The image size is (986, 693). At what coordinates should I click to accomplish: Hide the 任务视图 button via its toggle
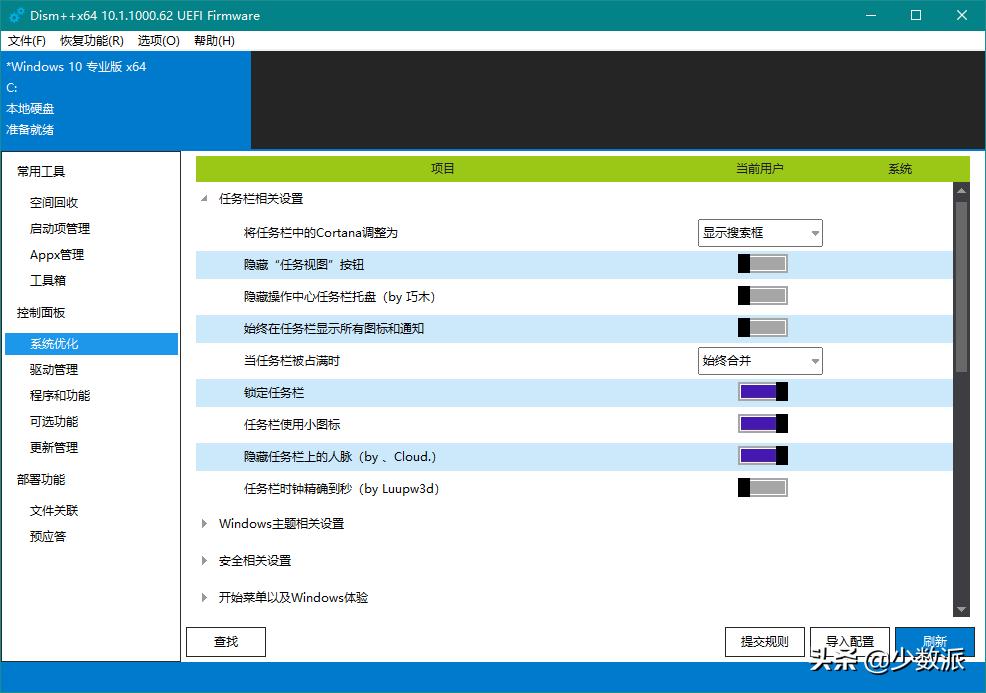(x=762, y=264)
